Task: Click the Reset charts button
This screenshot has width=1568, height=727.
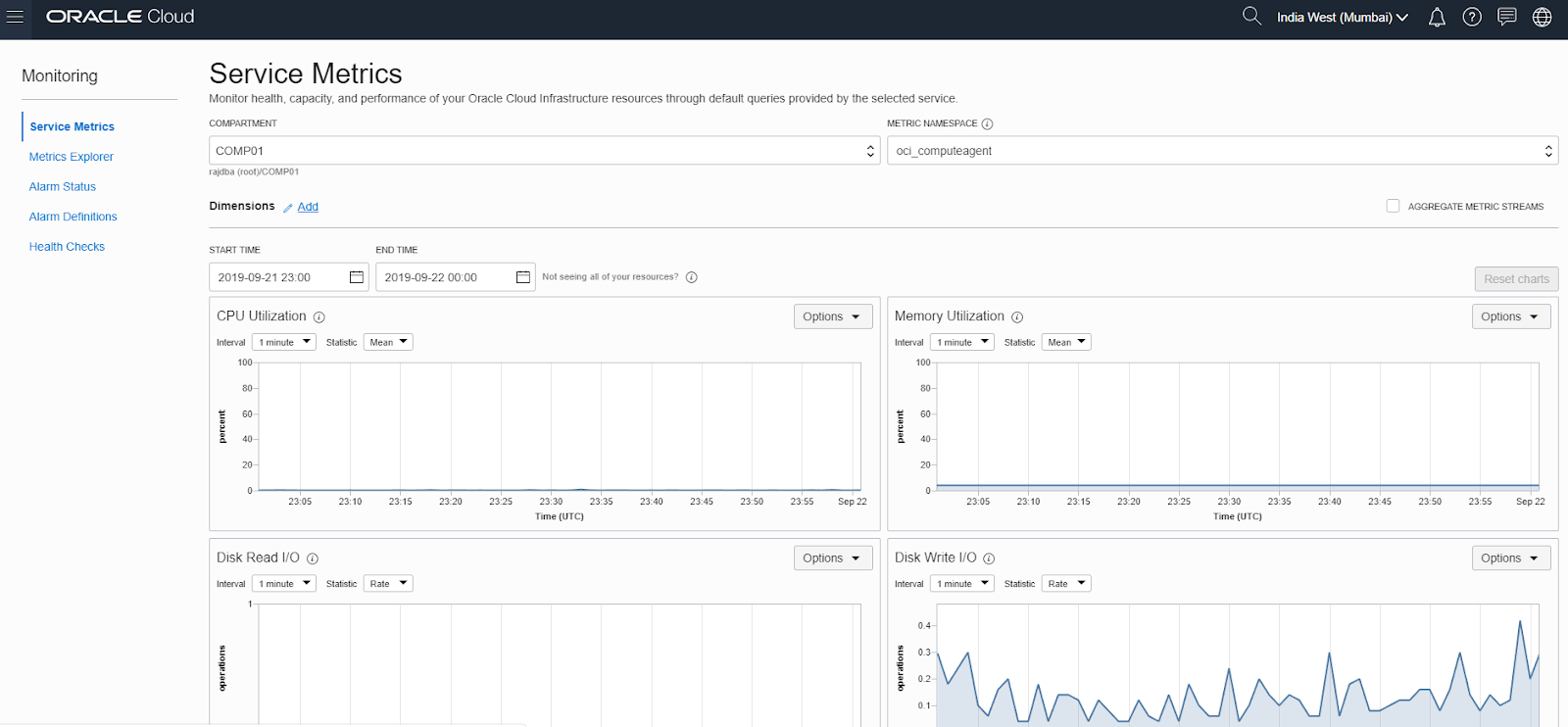Action: [x=1516, y=279]
